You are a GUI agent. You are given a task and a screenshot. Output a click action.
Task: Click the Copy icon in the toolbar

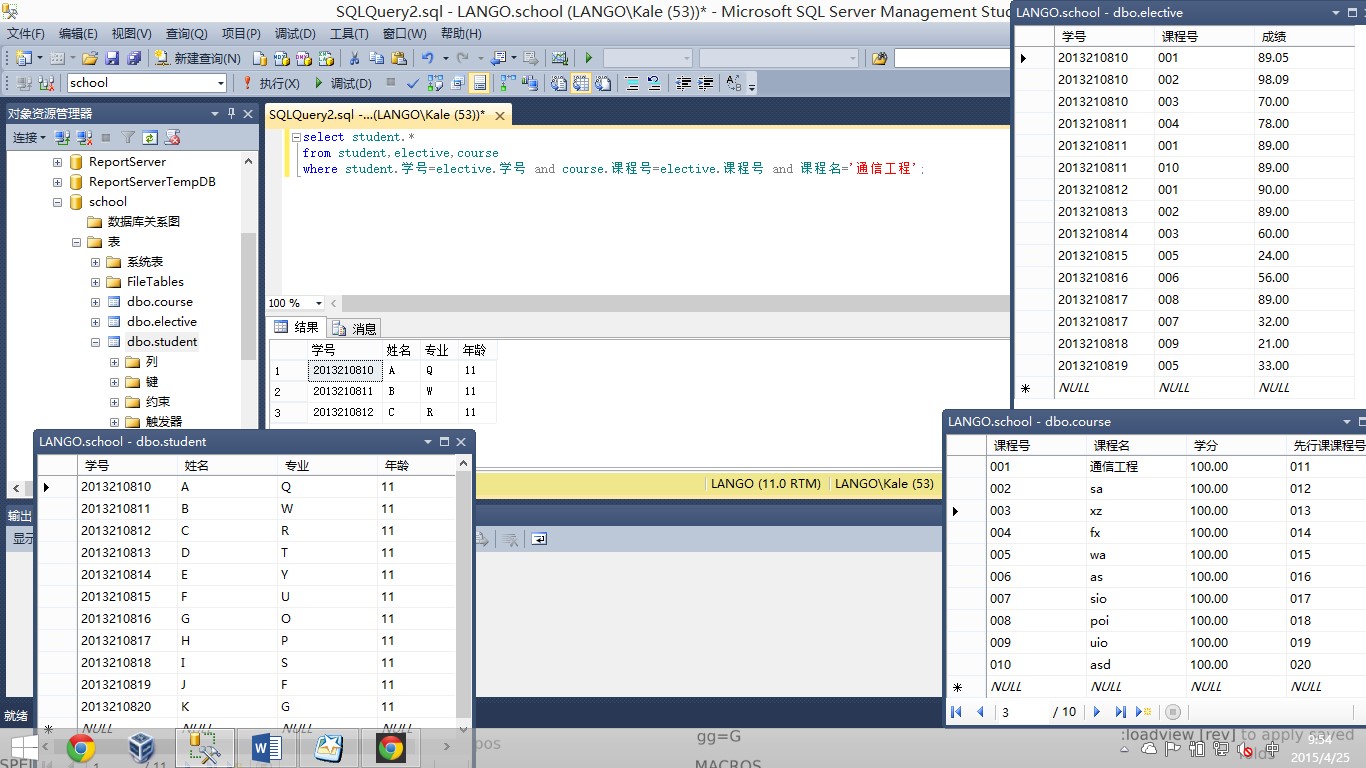376,58
